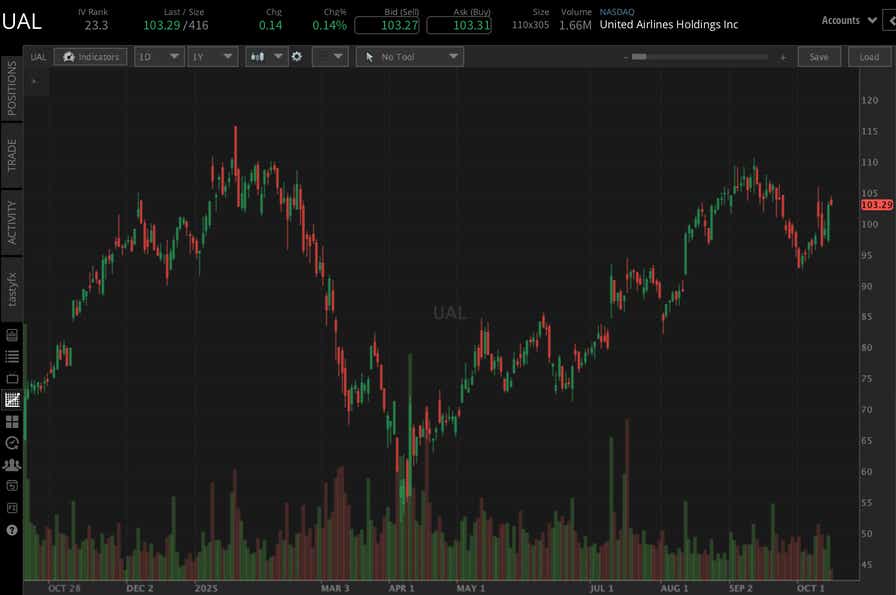Open the candlestick chart type dropdown
896x595 pixels.
[266, 57]
